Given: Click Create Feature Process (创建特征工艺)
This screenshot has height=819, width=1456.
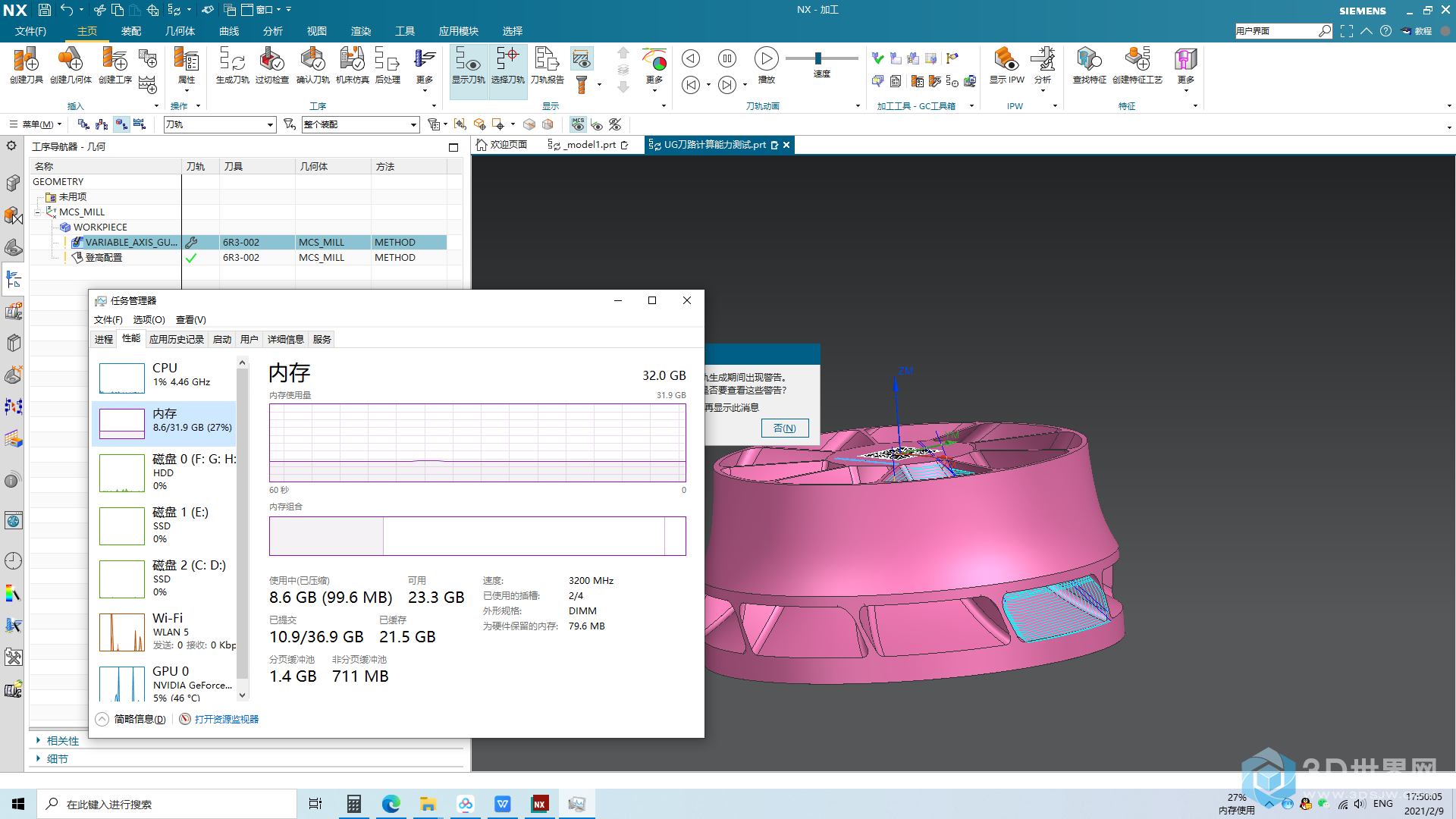Looking at the screenshot, I should tap(1137, 64).
